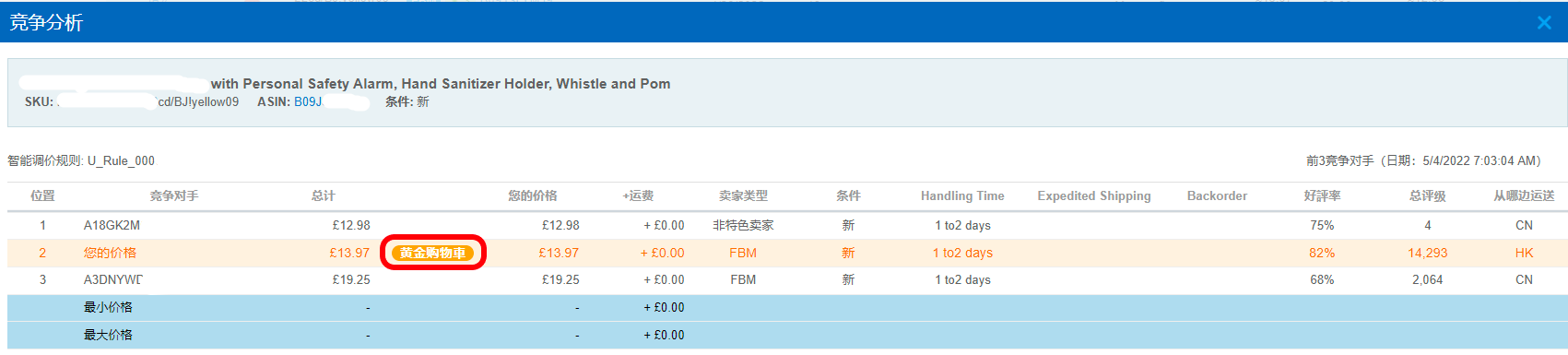The width and height of the screenshot is (1568, 355).
Task: Click the 竞争对手 column header
Action: tap(174, 195)
